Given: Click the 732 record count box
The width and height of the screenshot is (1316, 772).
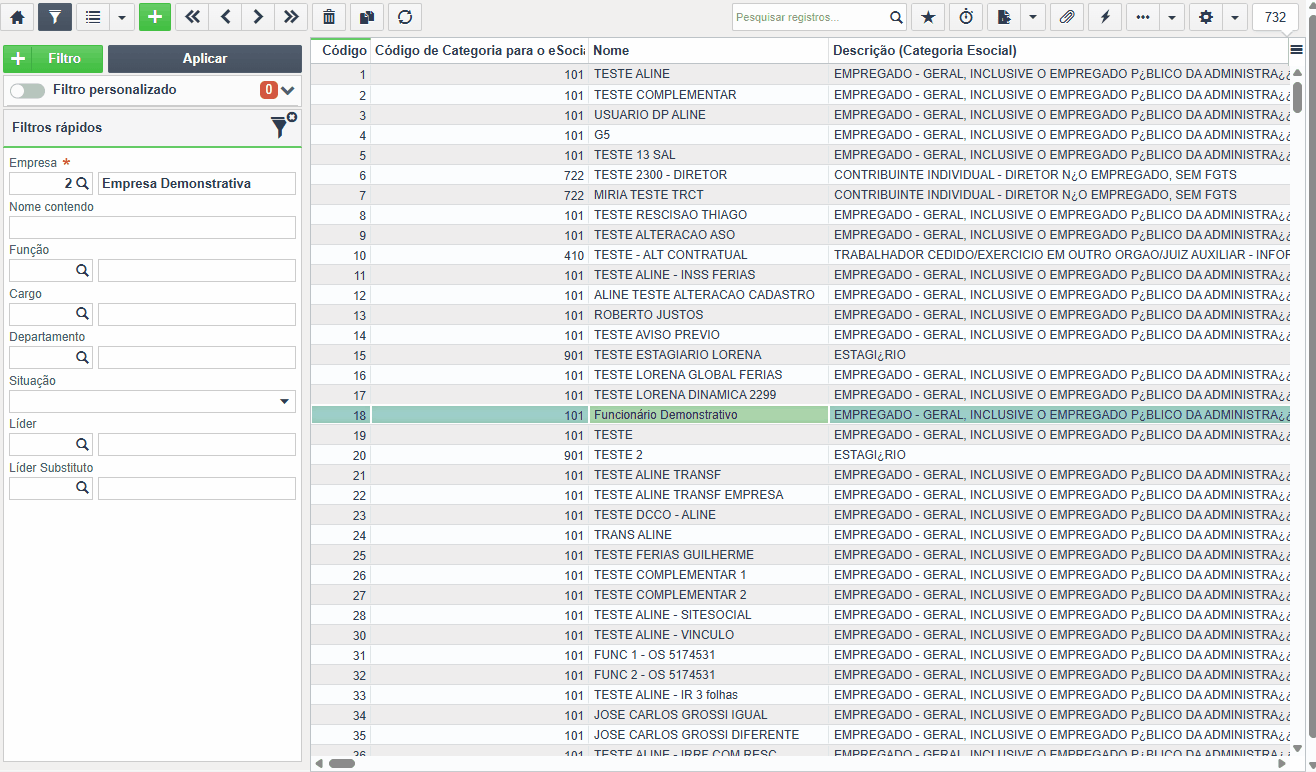Looking at the screenshot, I should click(1275, 17).
